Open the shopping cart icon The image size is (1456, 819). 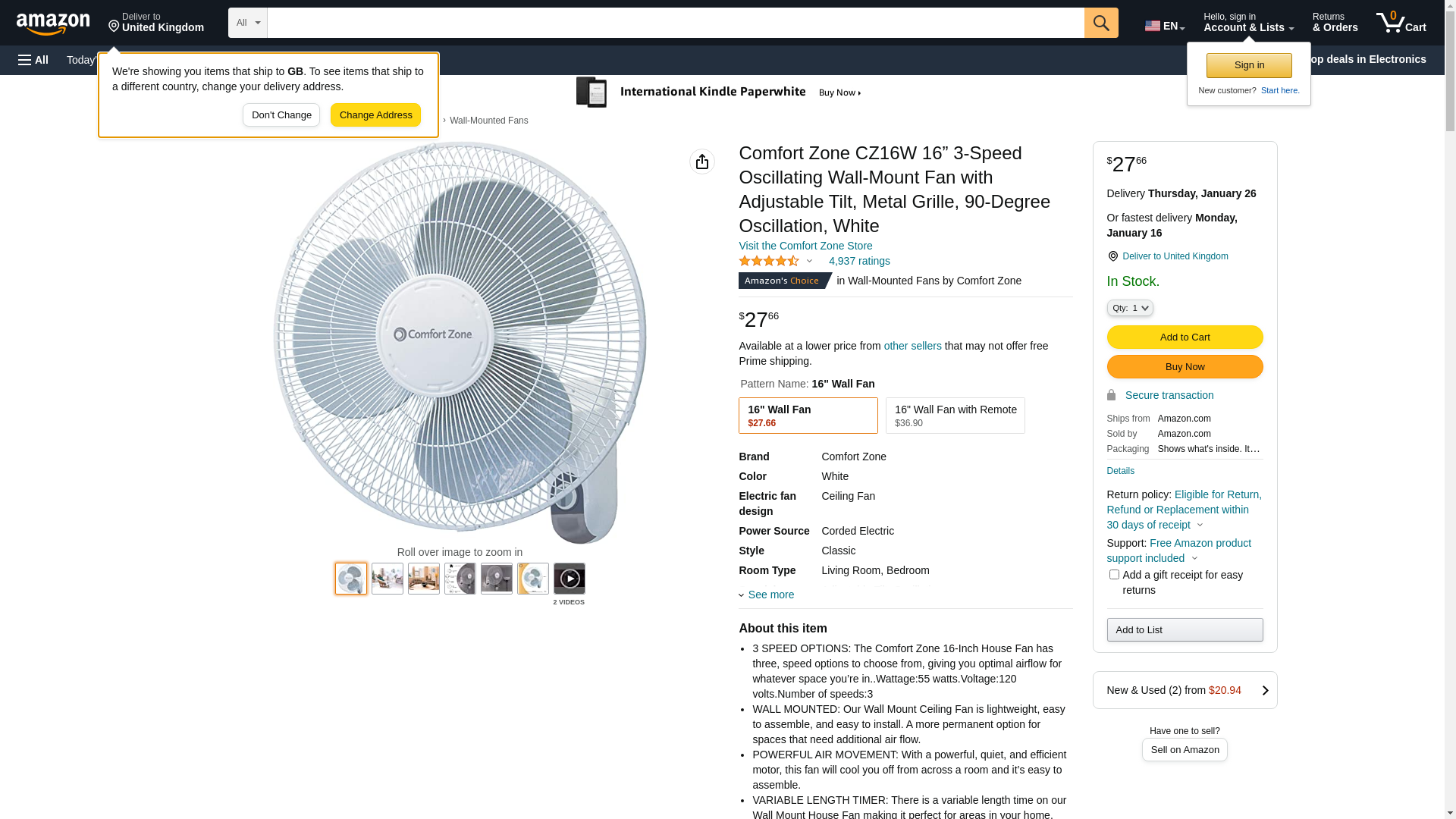1401,23
